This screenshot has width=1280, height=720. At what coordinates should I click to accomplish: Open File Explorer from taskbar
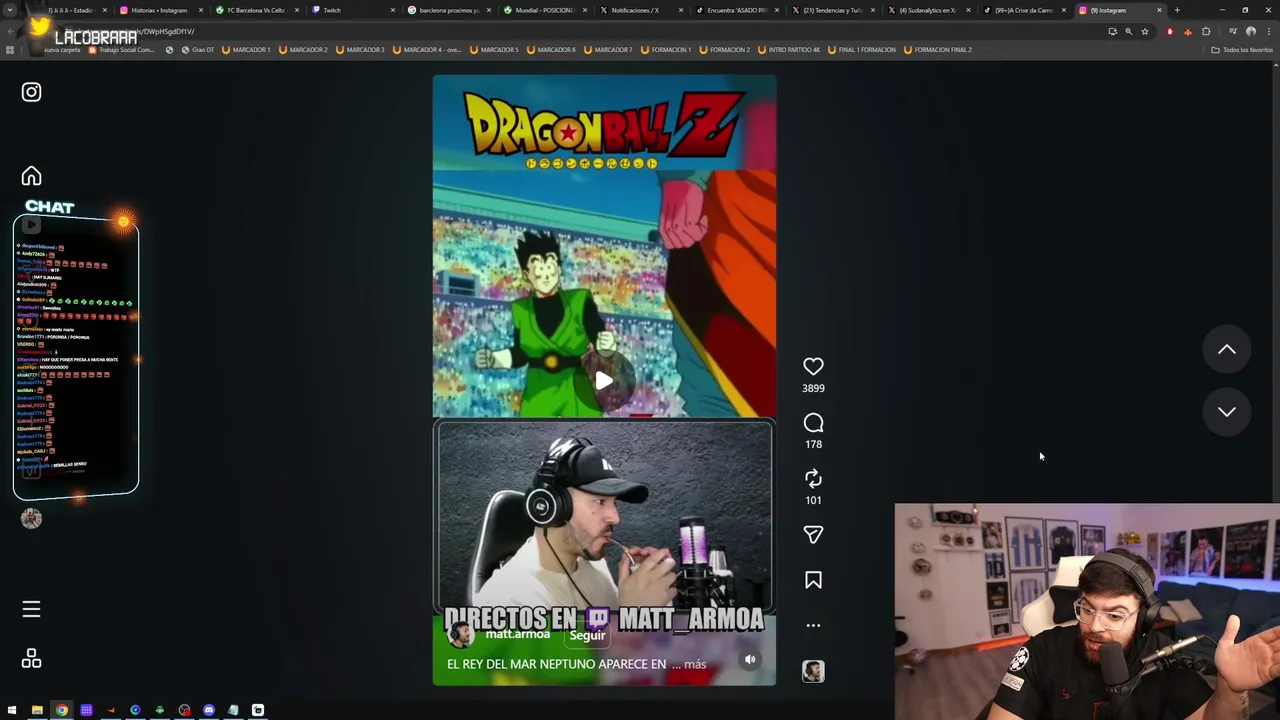[37, 711]
